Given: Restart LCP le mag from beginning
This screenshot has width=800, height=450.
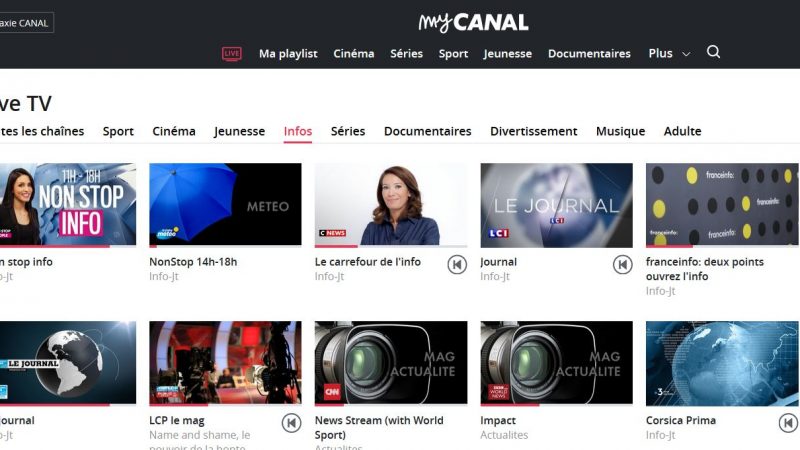Looking at the screenshot, I should (x=291, y=423).
